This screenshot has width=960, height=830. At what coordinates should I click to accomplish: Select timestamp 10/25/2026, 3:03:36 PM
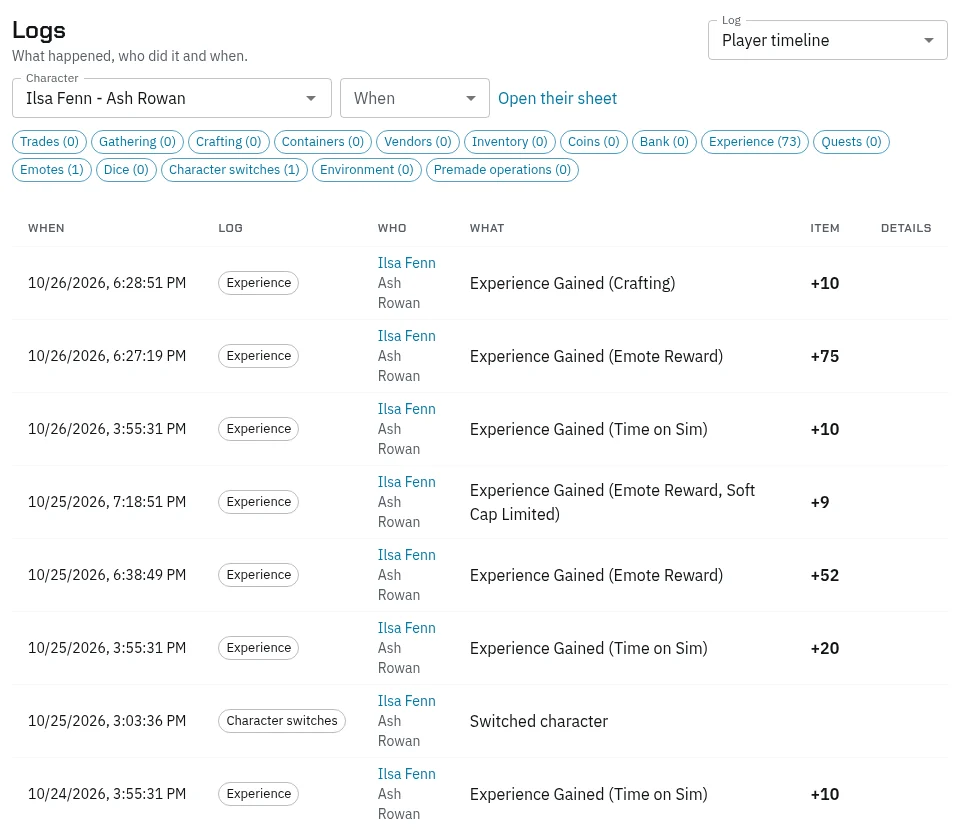pos(107,721)
